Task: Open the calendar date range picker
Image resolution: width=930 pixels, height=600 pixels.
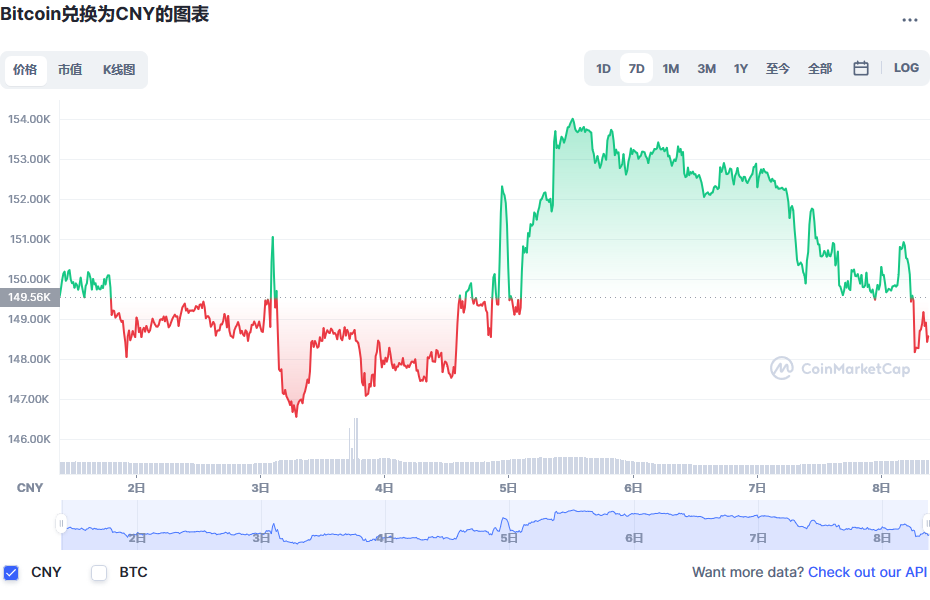Action: pos(861,68)
